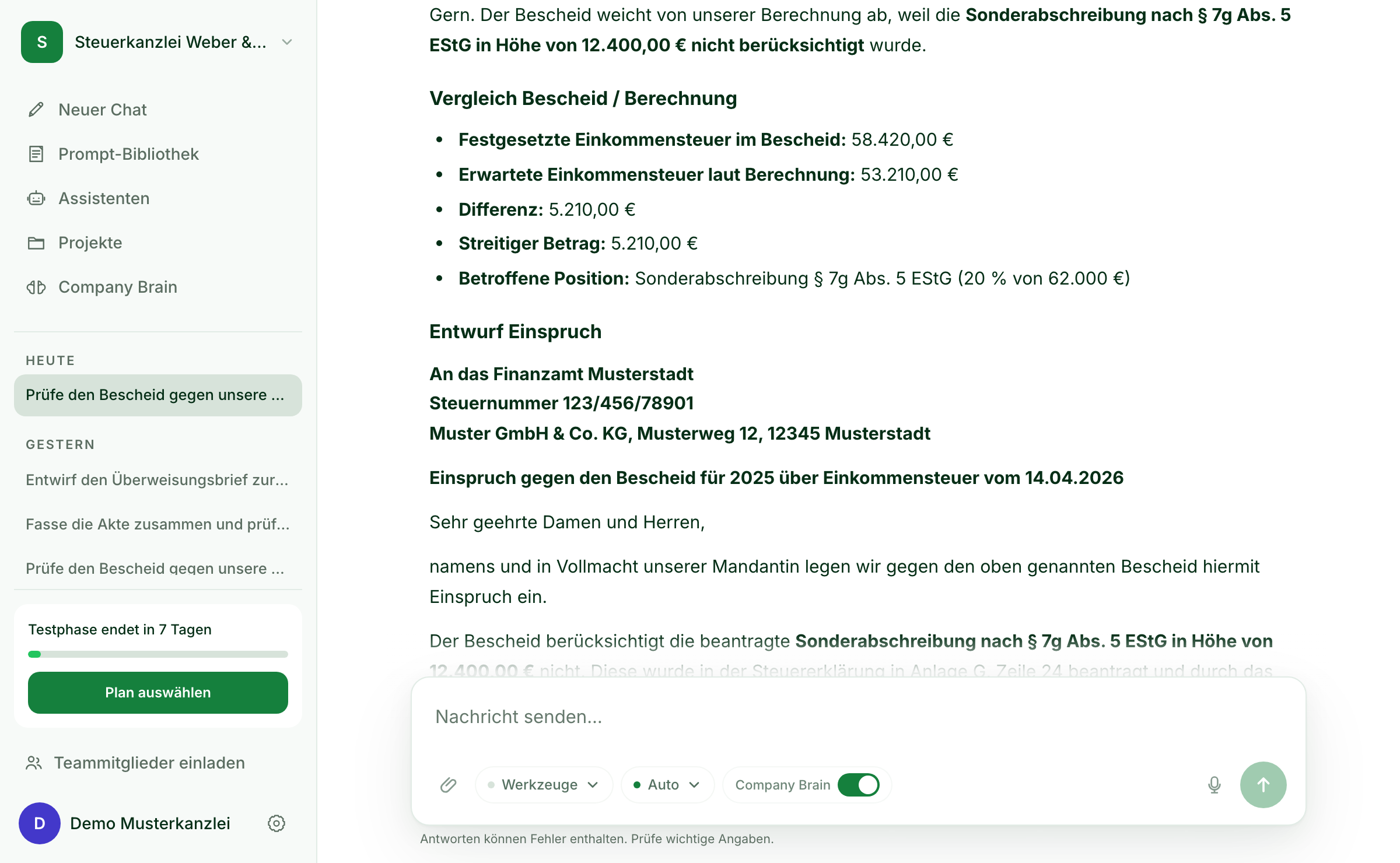Image resolution: width=1400 pixels, height=863 pixels.
Task: Open chat 'Fasse die Akte zusammen und prüf...'
Action: tap(157, 524)
